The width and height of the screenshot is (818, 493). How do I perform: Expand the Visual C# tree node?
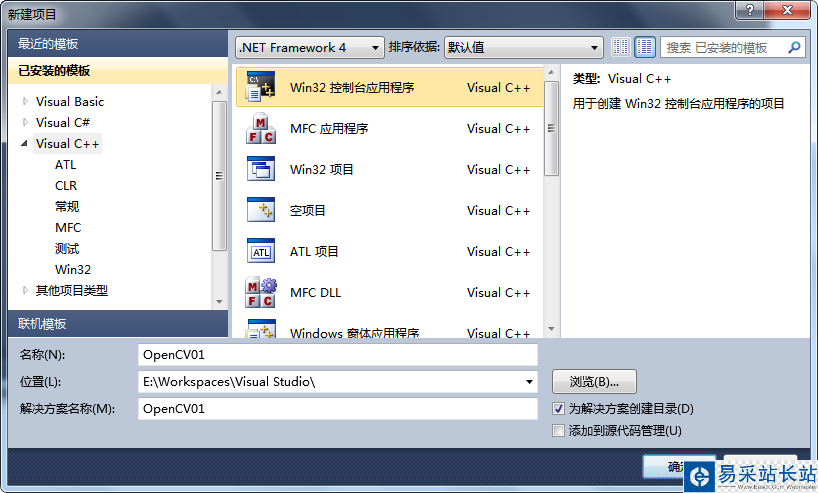point(25,122)
